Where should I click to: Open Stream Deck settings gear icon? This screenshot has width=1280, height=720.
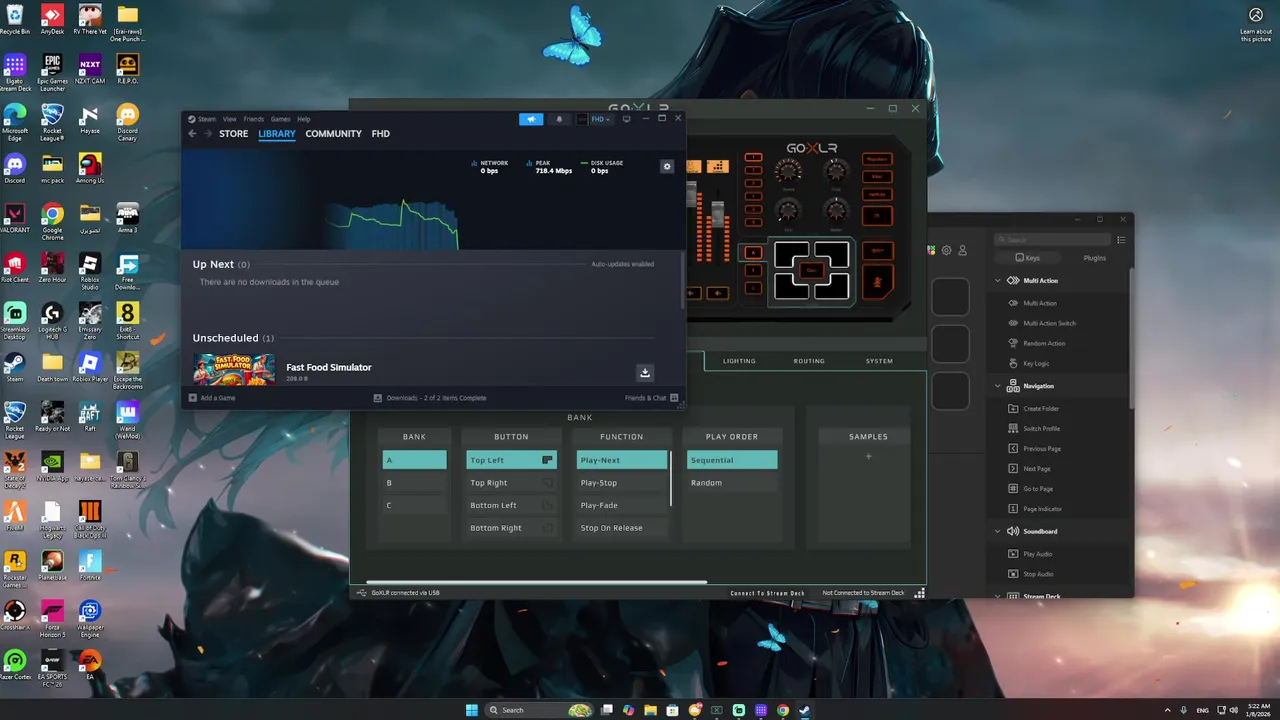947,250
